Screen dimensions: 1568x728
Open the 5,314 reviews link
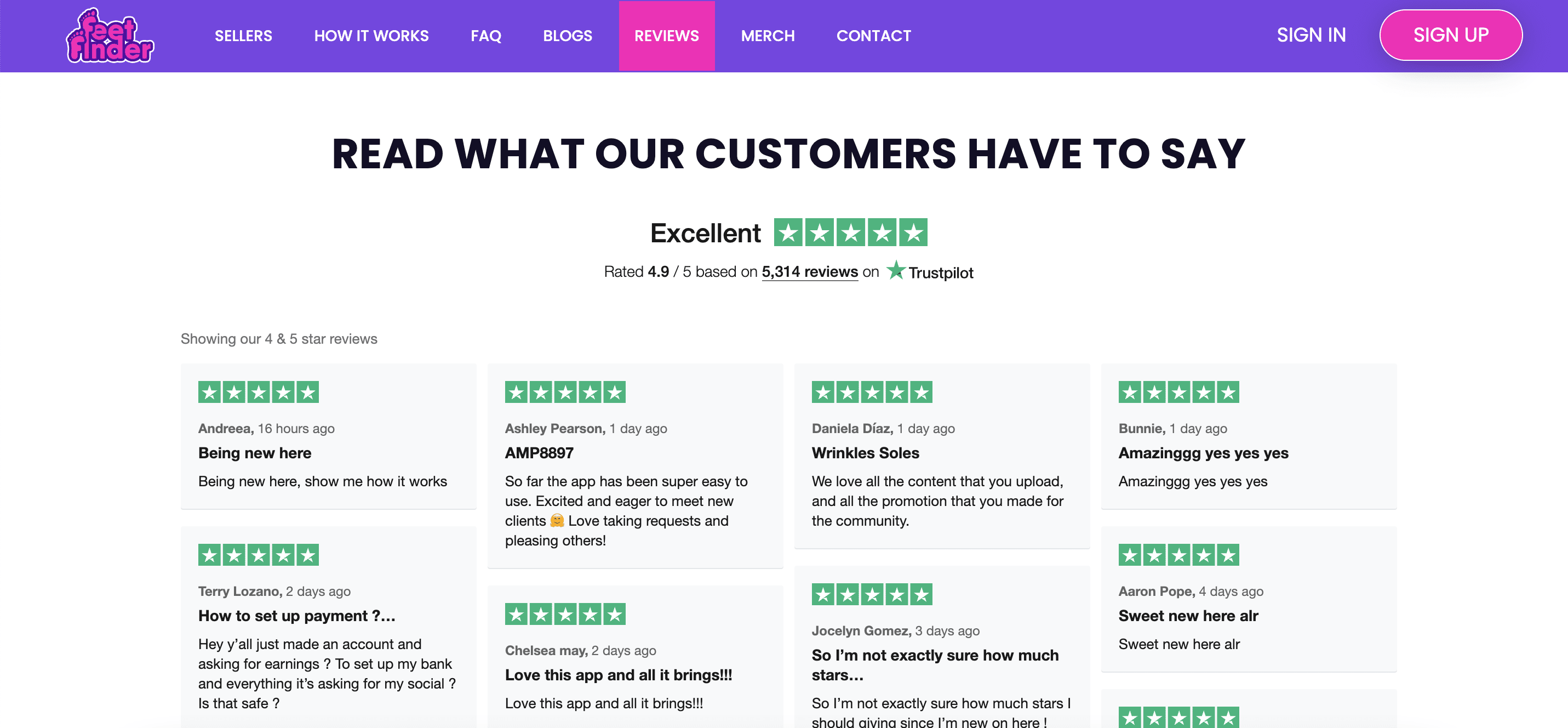tap(810, 272)
